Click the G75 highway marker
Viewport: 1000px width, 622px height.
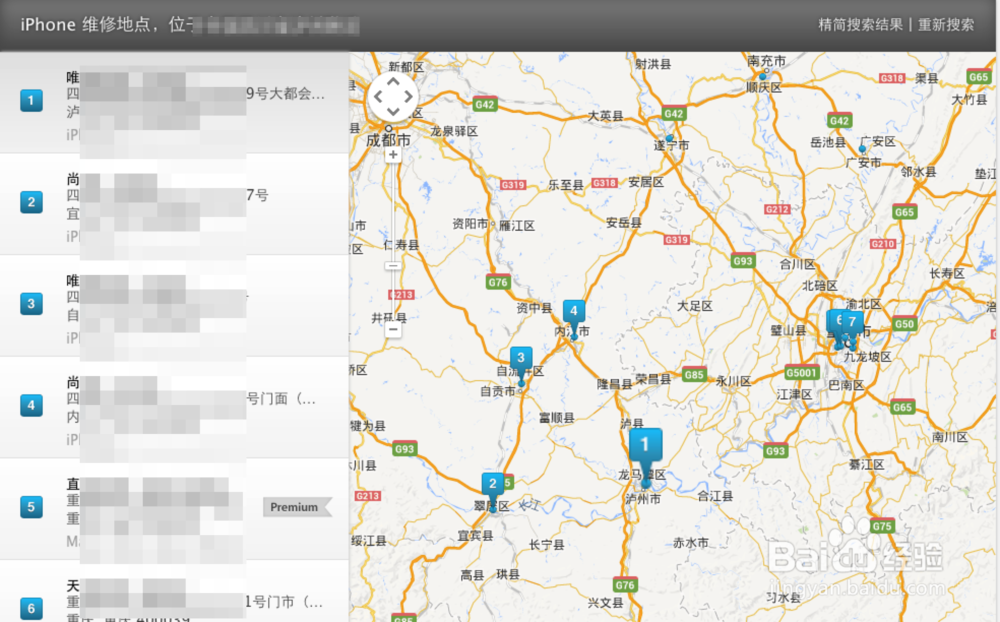pos(882,526)
